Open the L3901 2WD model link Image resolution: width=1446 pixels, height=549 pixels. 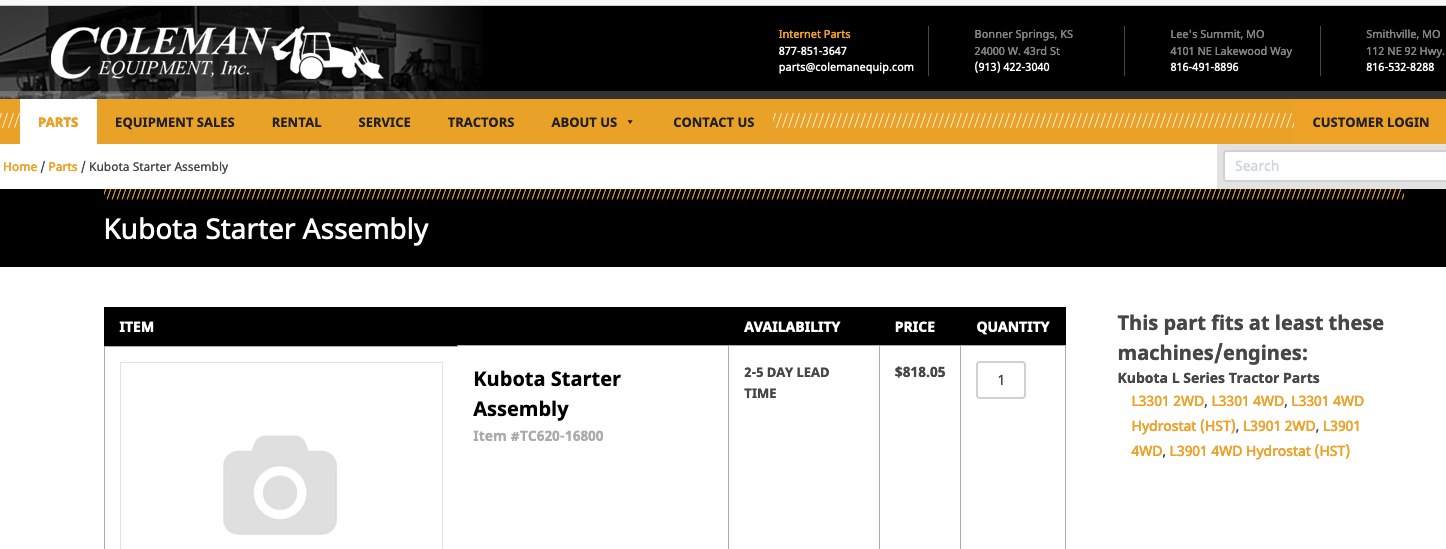[x=1279, y=426]
